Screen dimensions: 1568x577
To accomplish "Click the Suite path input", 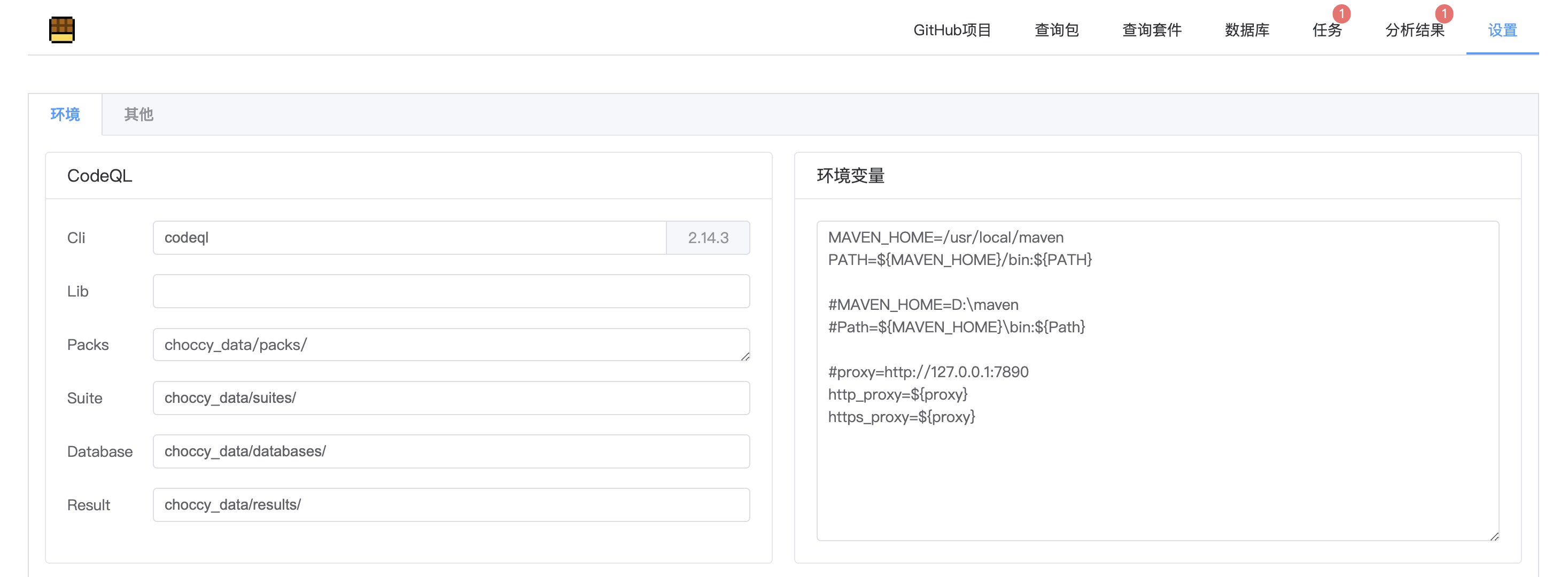I will 451,398.
